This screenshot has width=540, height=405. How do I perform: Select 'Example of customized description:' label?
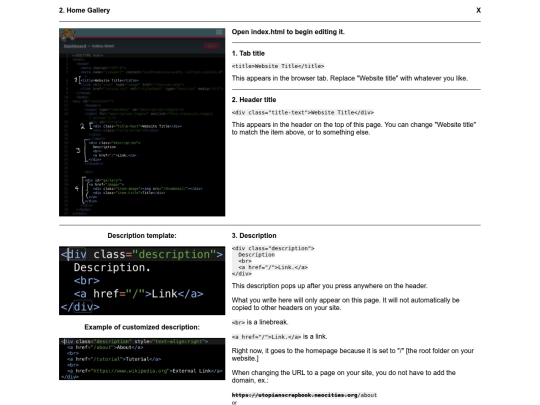pos(142,327)
